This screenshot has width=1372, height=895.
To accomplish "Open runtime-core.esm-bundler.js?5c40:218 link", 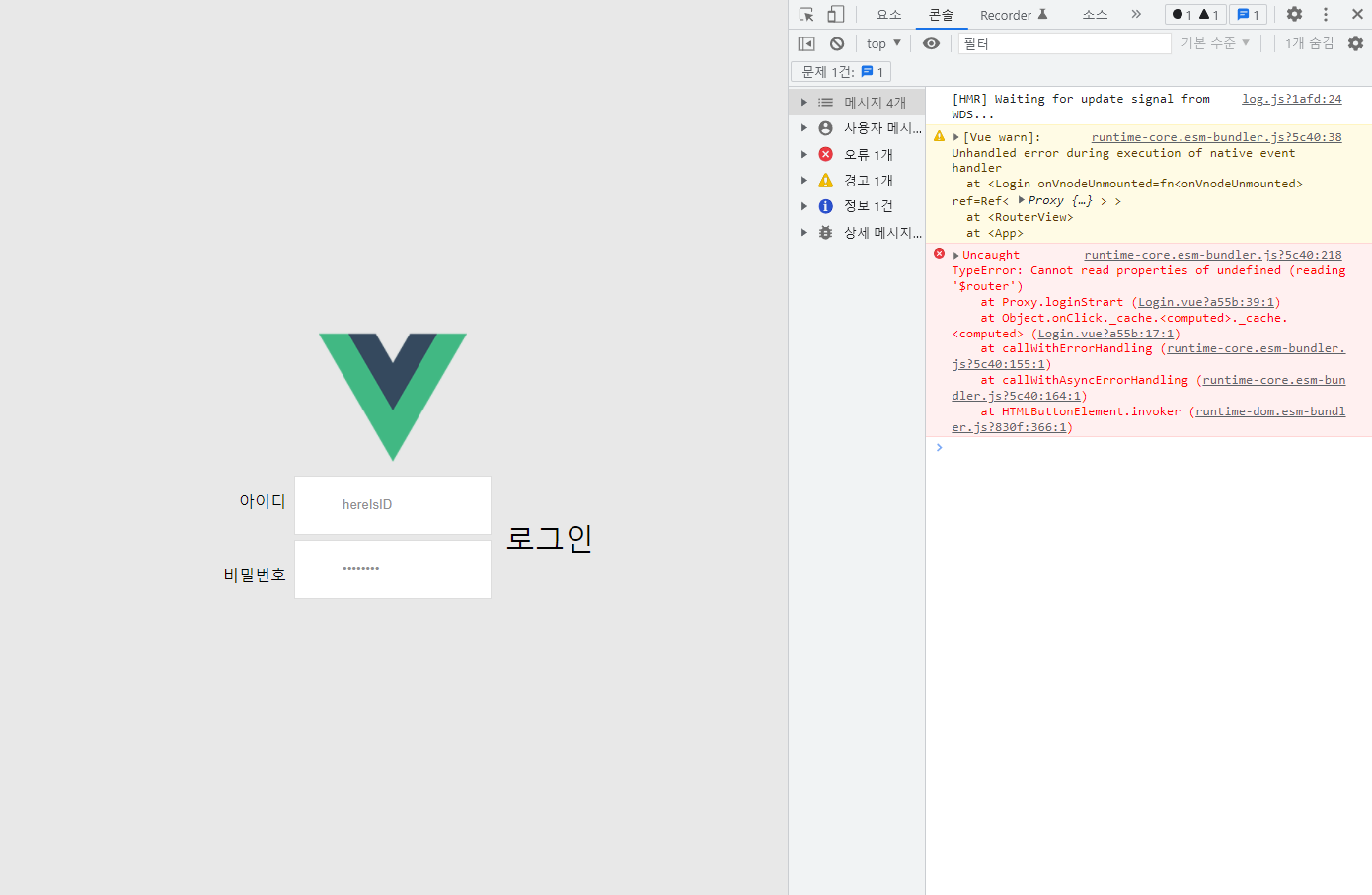I will [1213, 255].
